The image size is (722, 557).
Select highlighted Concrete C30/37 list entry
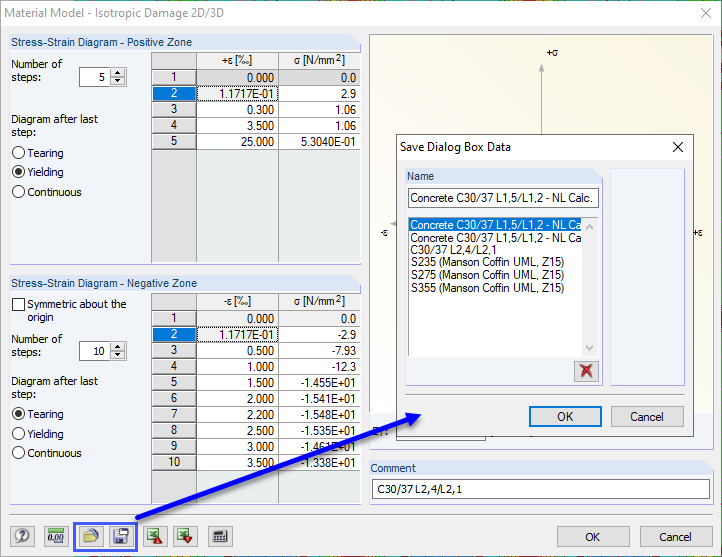(x=495, y=225)
